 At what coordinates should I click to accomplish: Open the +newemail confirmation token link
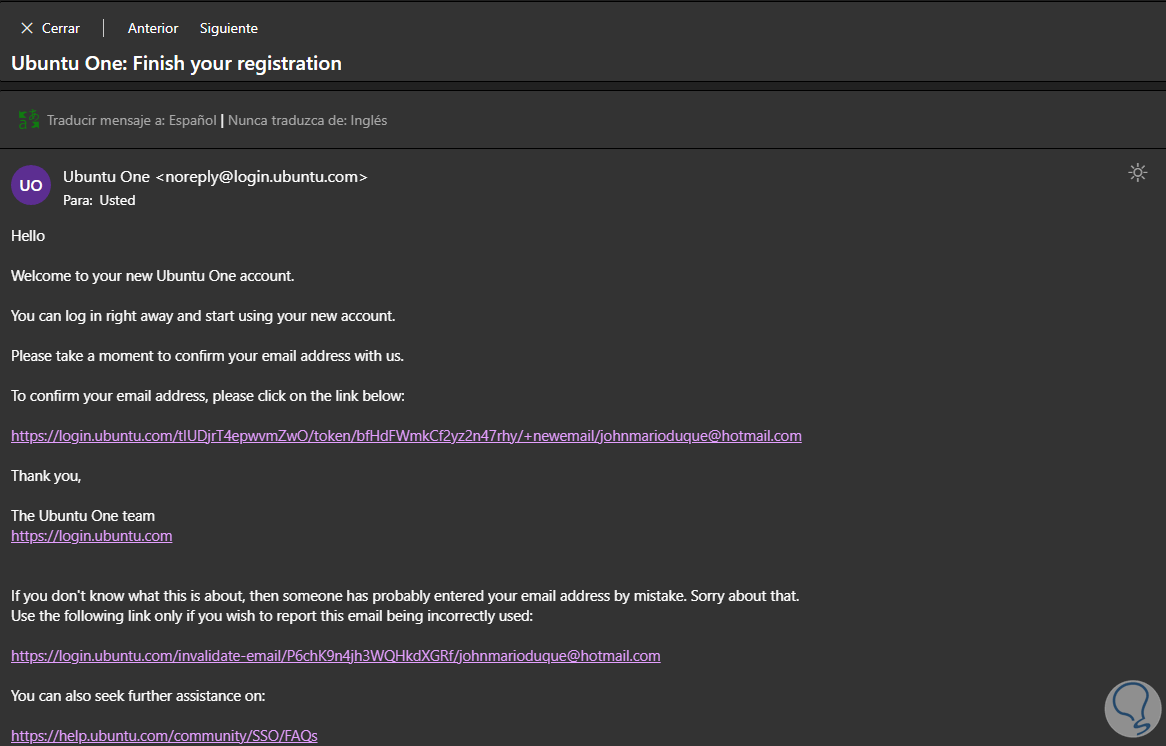point(406,436)
